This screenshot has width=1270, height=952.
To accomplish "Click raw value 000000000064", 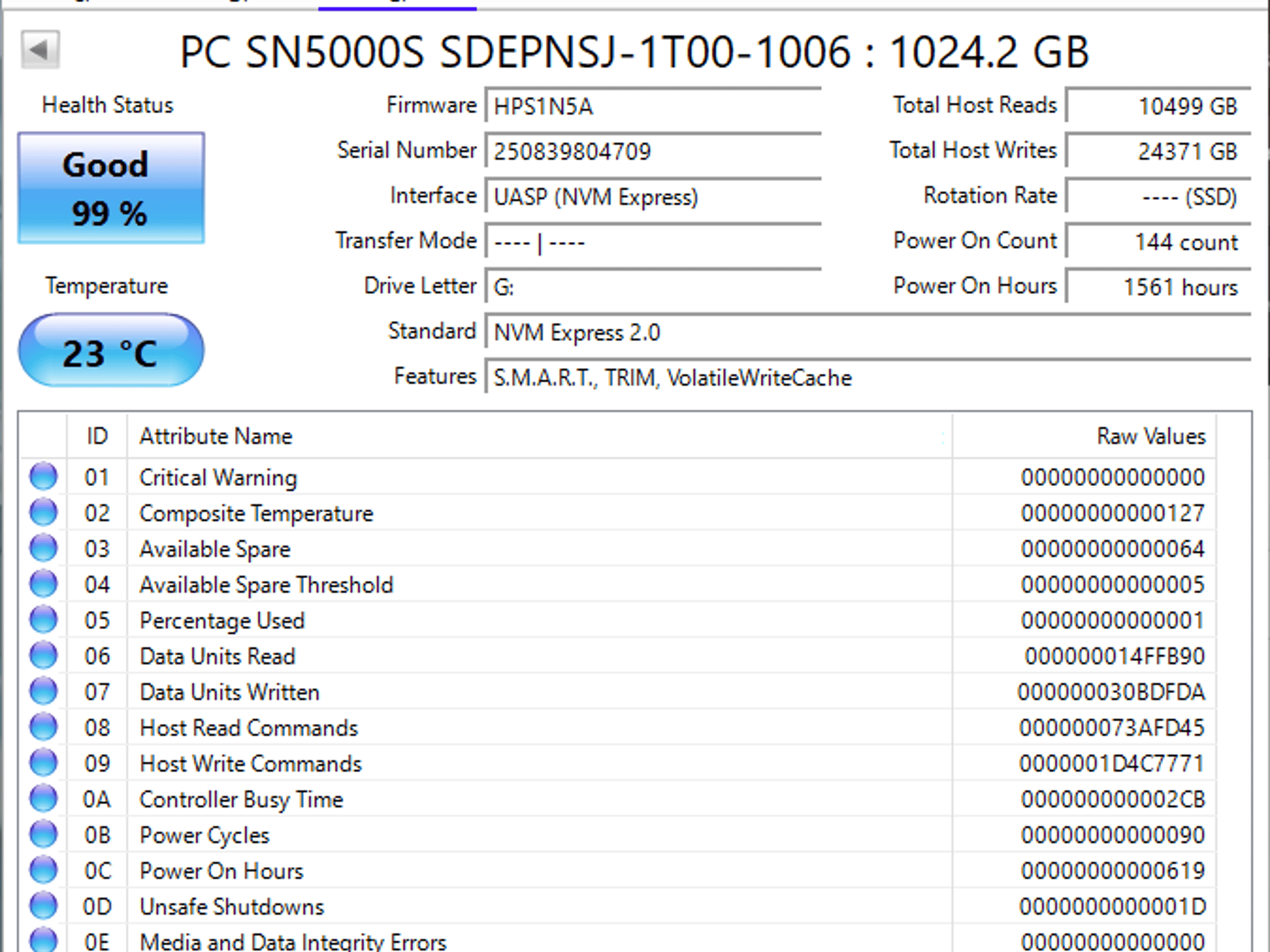I will (1113, 549).
